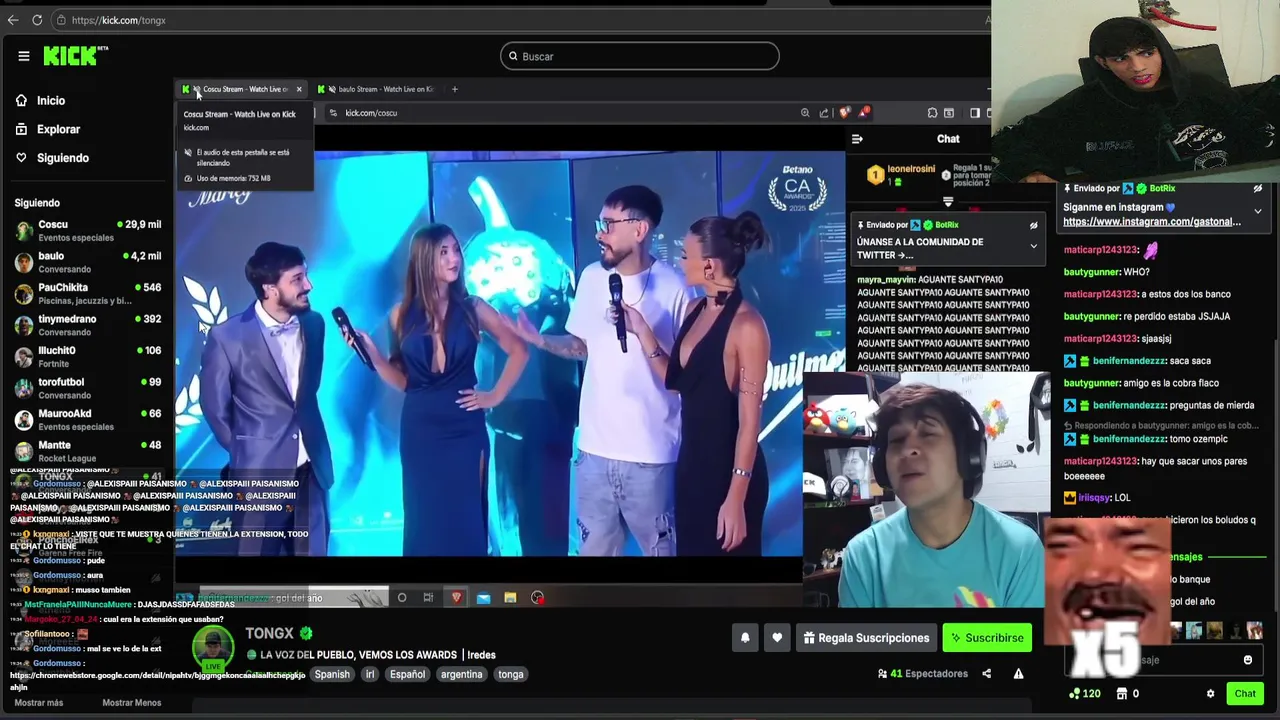This screenshot has height=720, width=1280.
Task: Toggle follow heart for TONGX
Action: [x=777, y=638]
